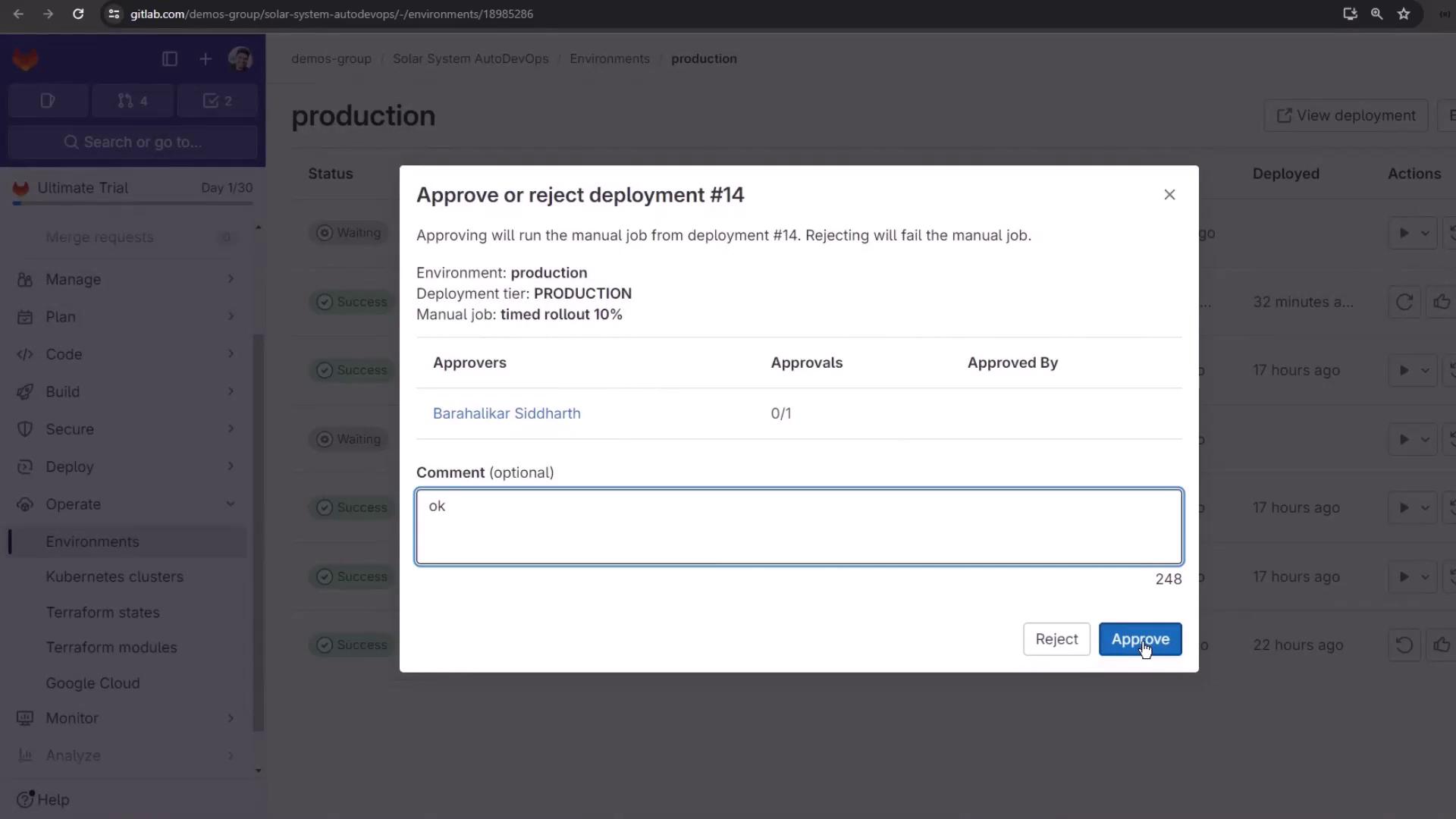Viewport: 1456px width, 819px height.
Task: Click the browser reload icon
Action: pyautogui.click(x=78, y=14)
